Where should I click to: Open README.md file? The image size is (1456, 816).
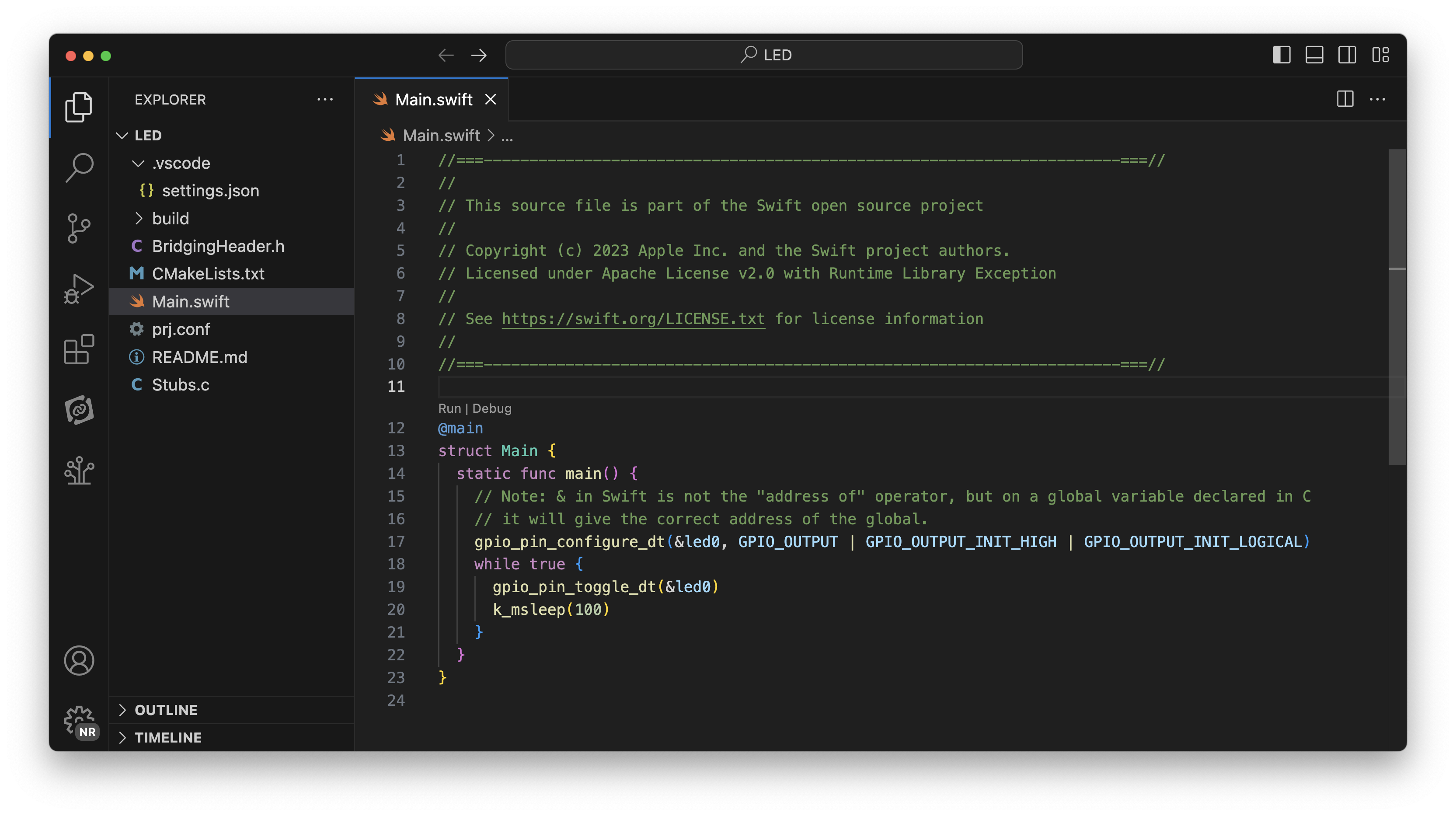[x=232, y=357]
